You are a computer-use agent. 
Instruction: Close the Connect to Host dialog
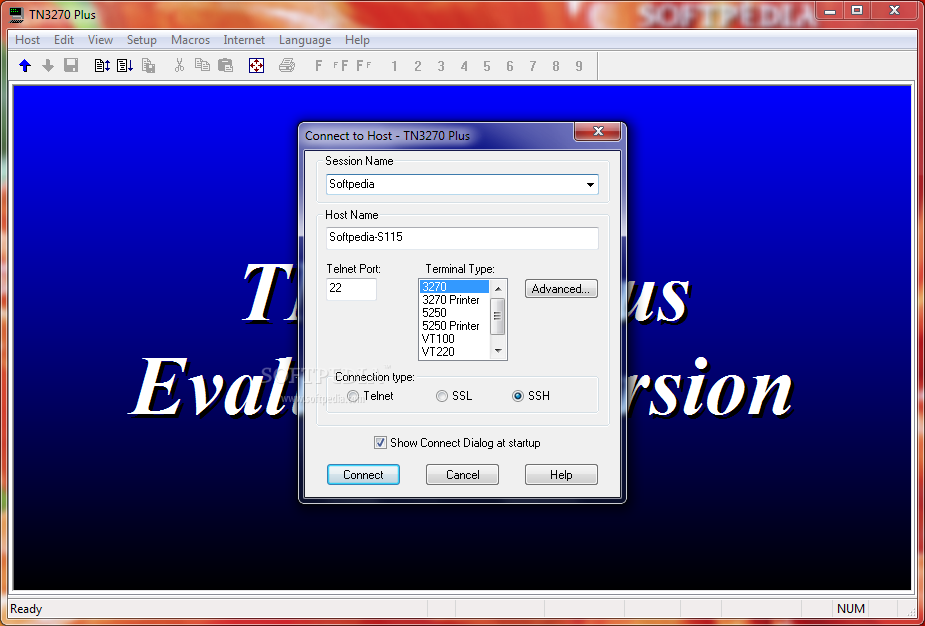(598, 131)
